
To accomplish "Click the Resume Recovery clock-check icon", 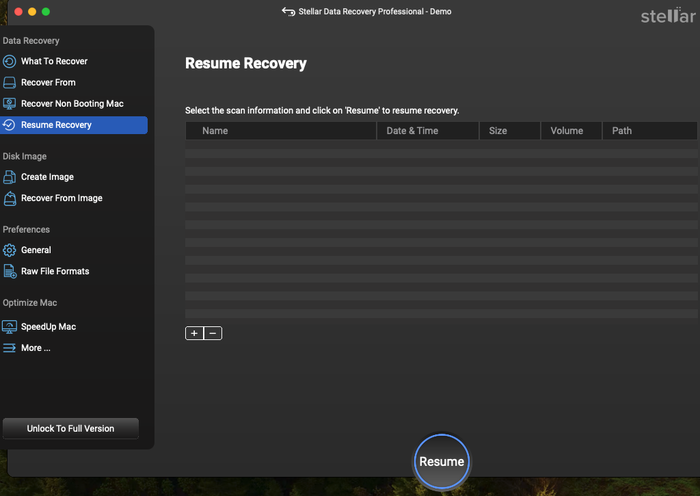I will (x=9, y=125).
